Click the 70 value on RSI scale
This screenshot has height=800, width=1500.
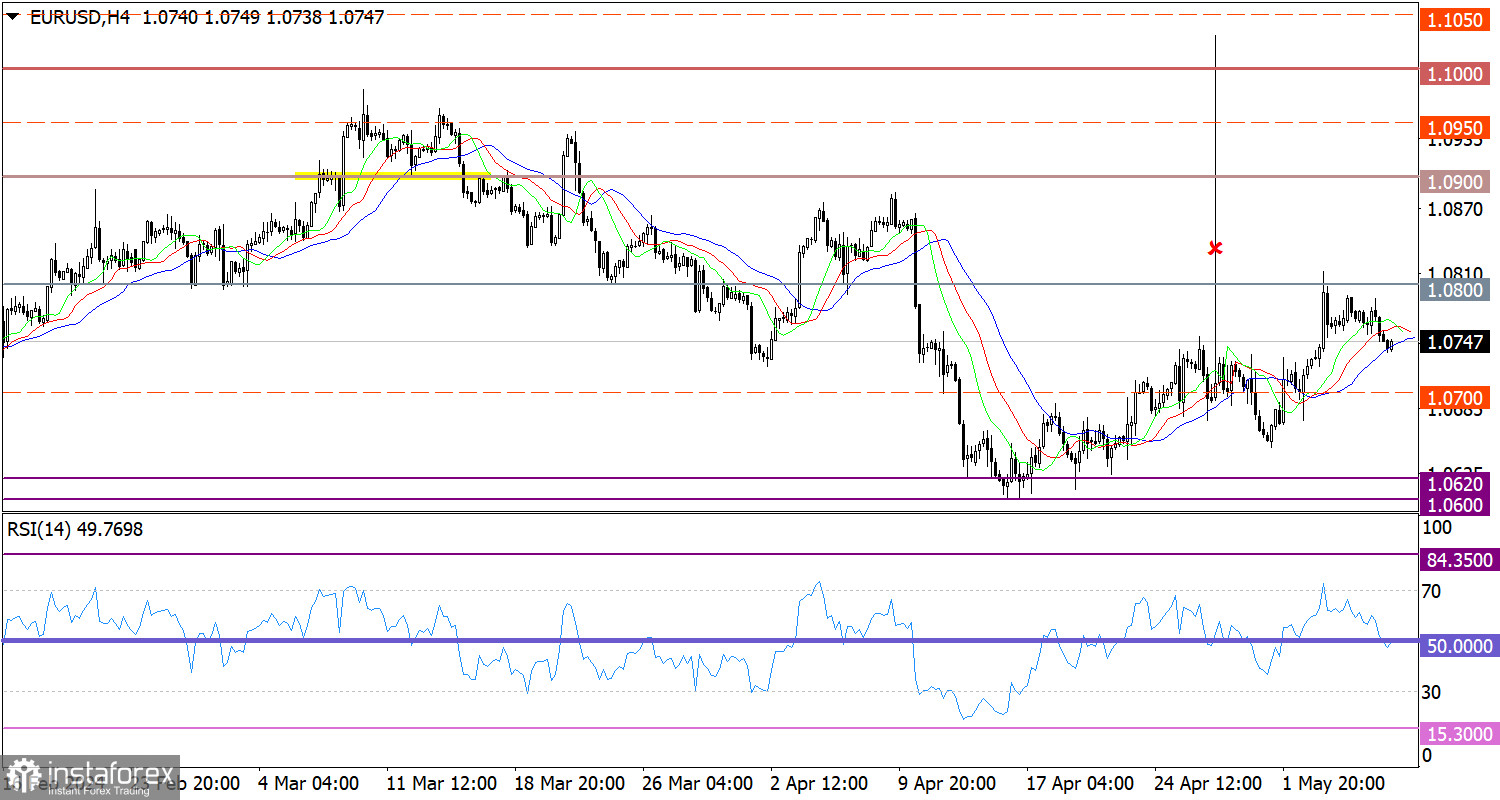[x=1432, y=592]
